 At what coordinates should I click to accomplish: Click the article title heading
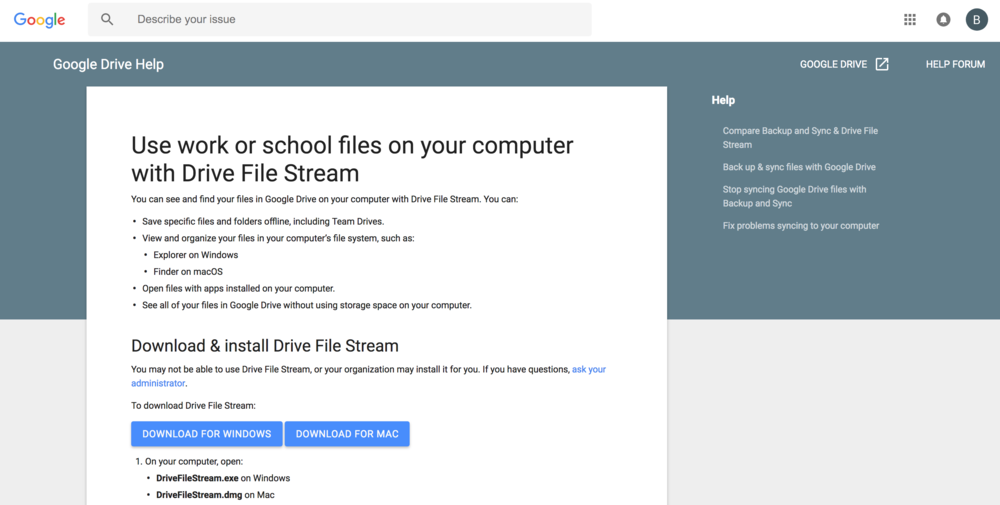pos(352,159)
